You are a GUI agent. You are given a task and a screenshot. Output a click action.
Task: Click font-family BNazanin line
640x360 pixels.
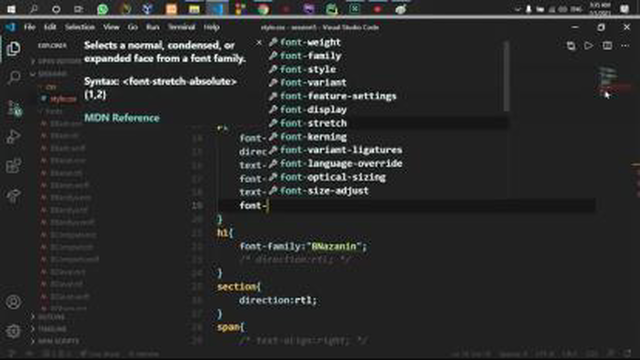pyautogui.click(x=303, y=247)
